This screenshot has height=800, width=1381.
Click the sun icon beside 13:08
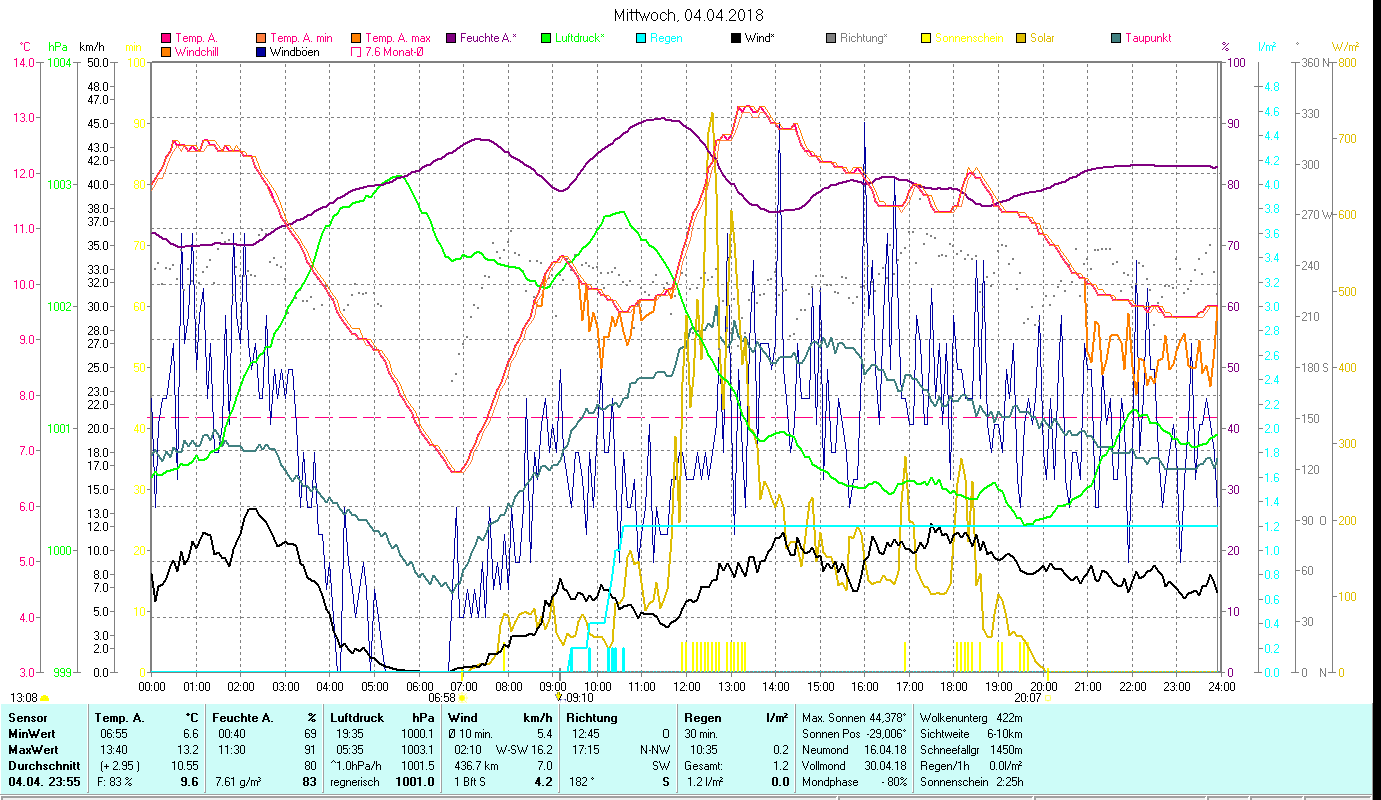(x=45, y=698)
